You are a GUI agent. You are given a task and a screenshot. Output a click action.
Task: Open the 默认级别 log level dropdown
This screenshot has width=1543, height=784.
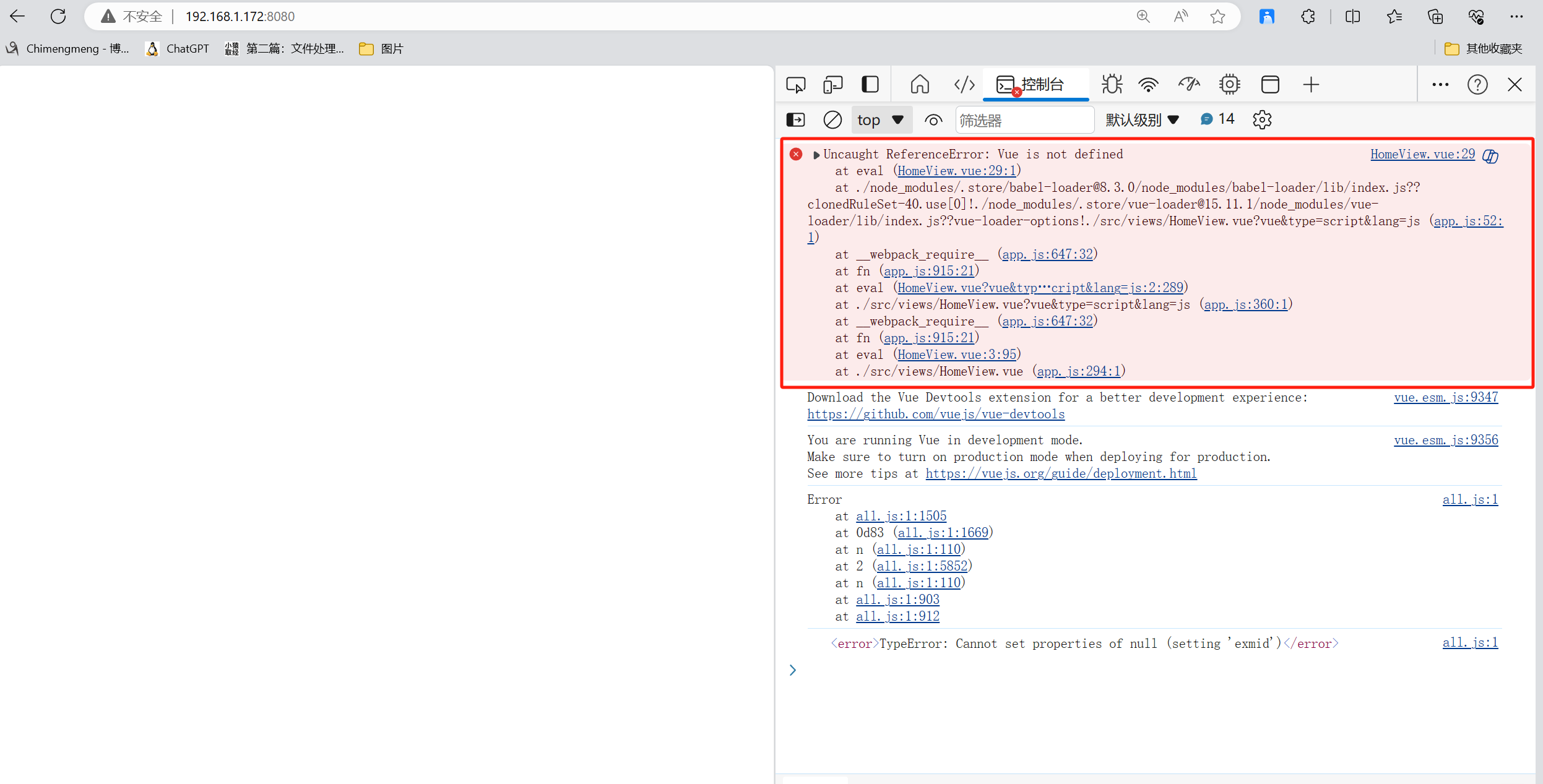pyautogui.click(x=1142, y=120)
